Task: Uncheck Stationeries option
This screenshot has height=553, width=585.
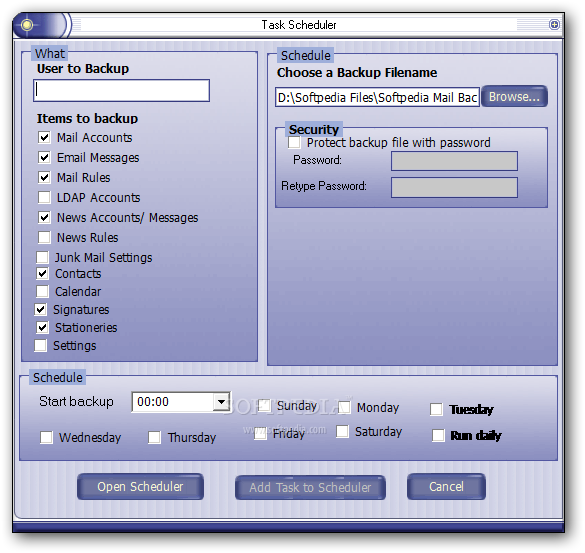Action: pos(43,327)
